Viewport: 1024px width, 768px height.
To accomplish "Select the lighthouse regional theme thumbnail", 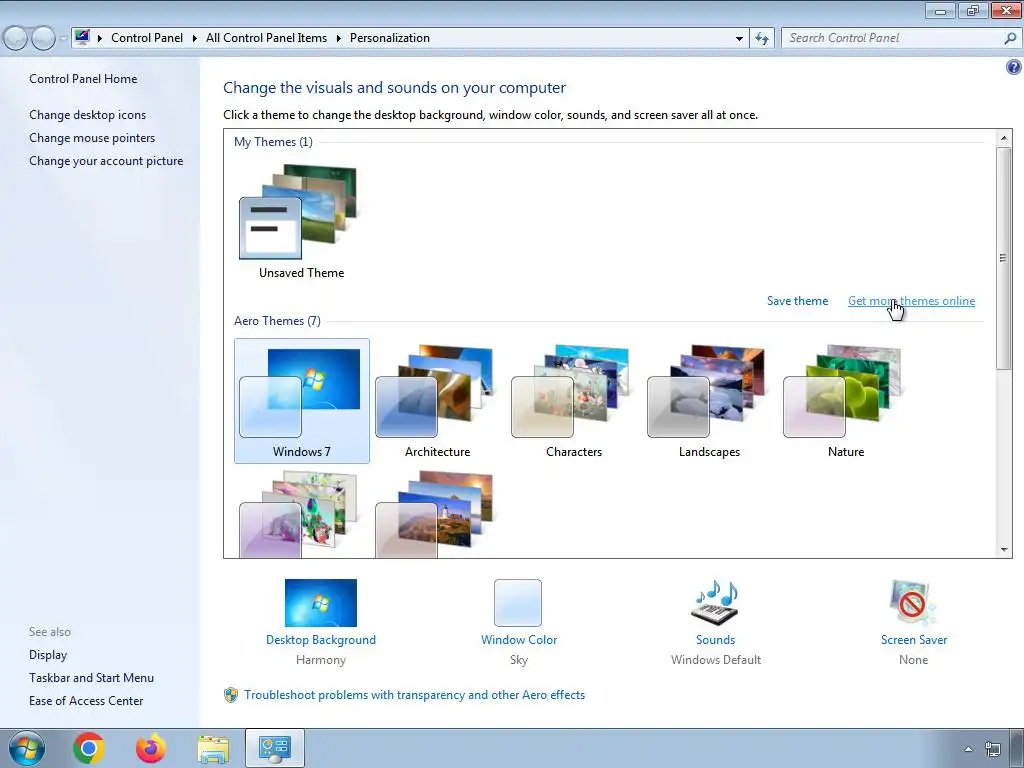I will pos(435,514).
